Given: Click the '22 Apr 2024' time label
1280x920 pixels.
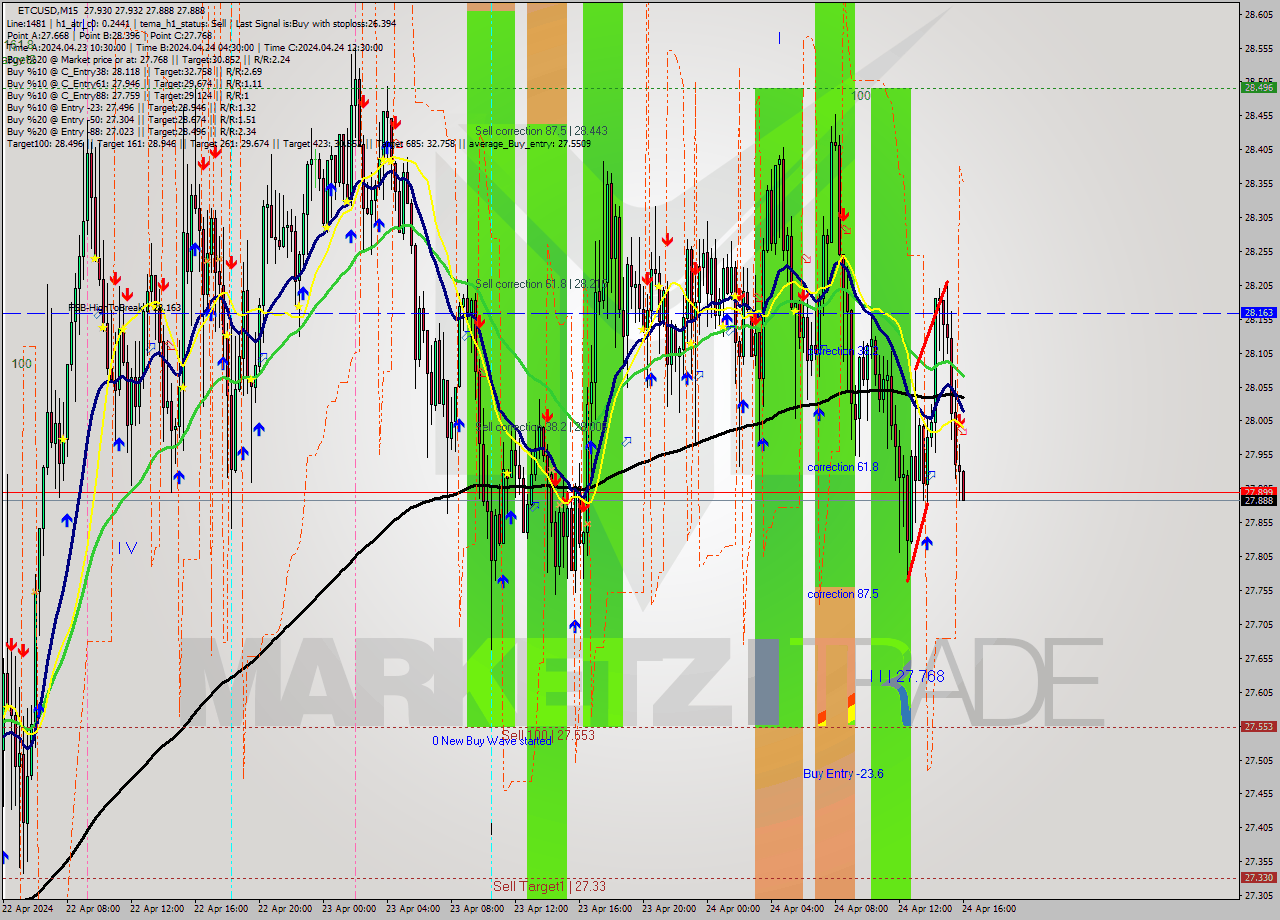Looking at the screenshot, I should click(27, 909).
